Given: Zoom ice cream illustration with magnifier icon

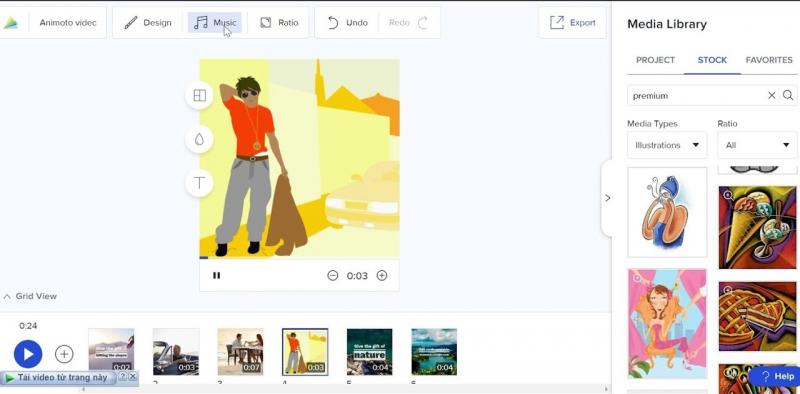Looking at the screenshot, I should [728, 194].
